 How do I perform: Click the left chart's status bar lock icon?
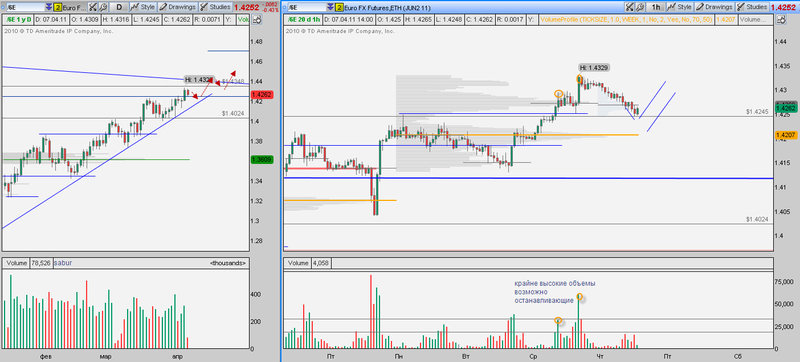coord(257,19)
